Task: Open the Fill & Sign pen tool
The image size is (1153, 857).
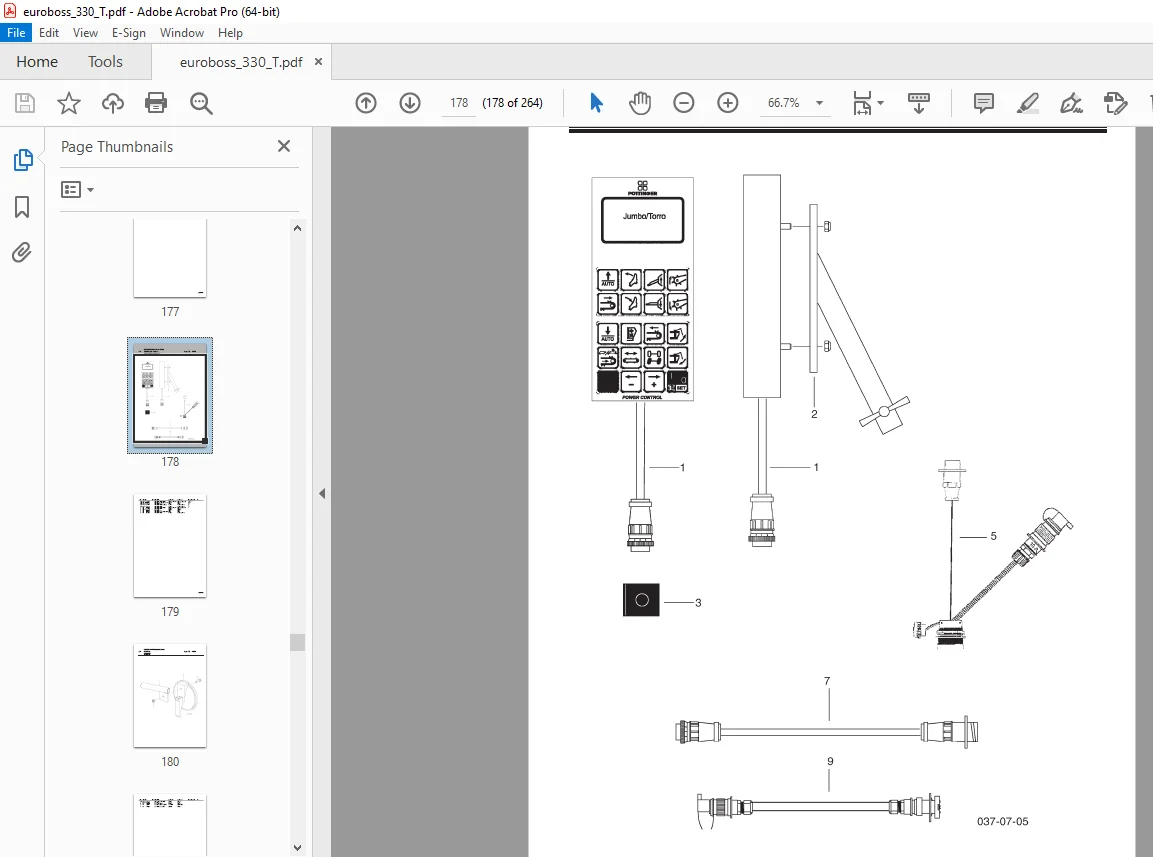Action: [1071, 103]
